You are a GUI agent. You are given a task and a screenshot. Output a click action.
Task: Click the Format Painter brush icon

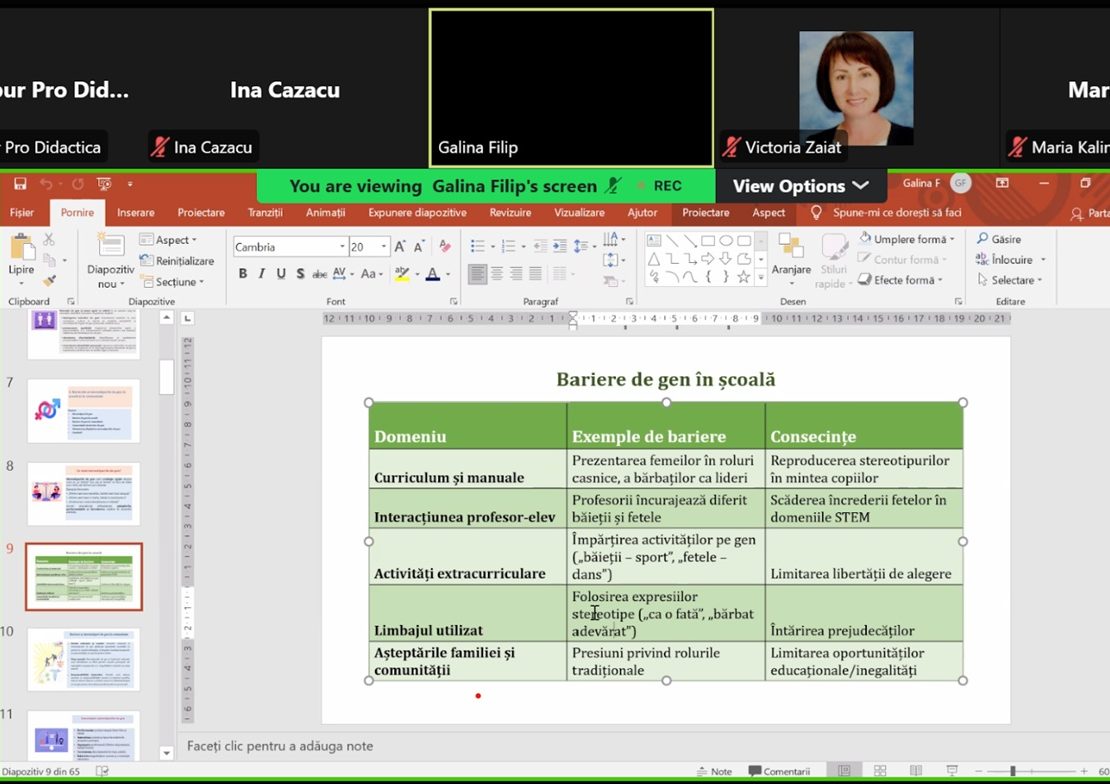pos(50,281)
